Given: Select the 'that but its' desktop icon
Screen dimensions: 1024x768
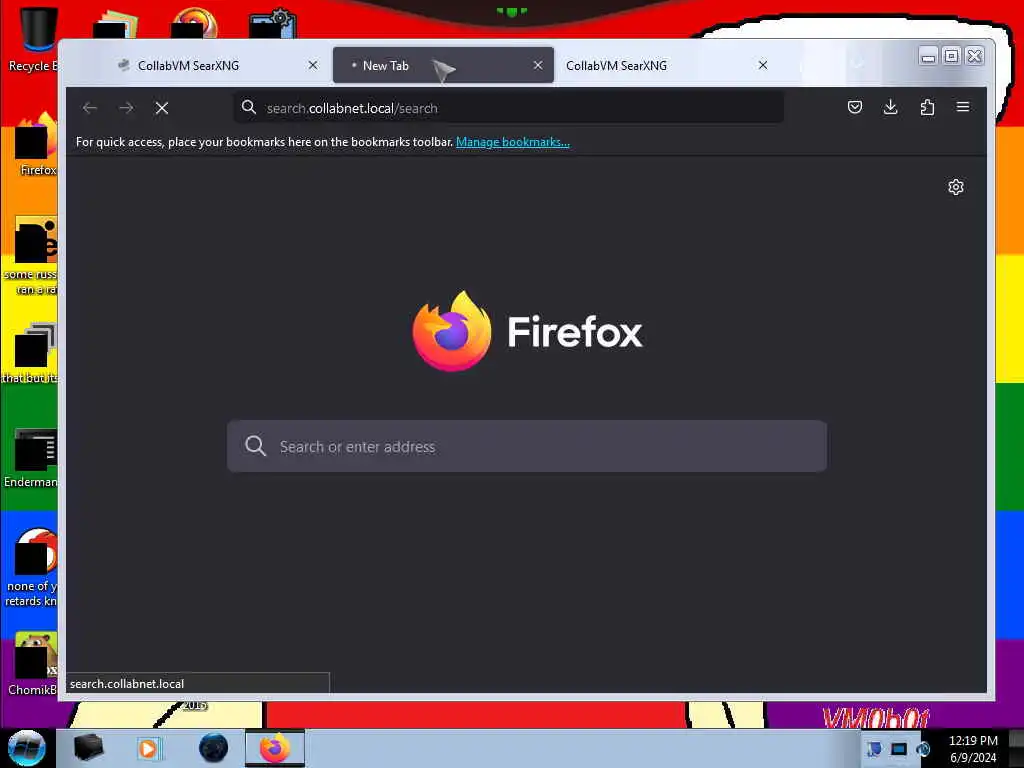Looking at the screenshot, I should tap(31, 353).
